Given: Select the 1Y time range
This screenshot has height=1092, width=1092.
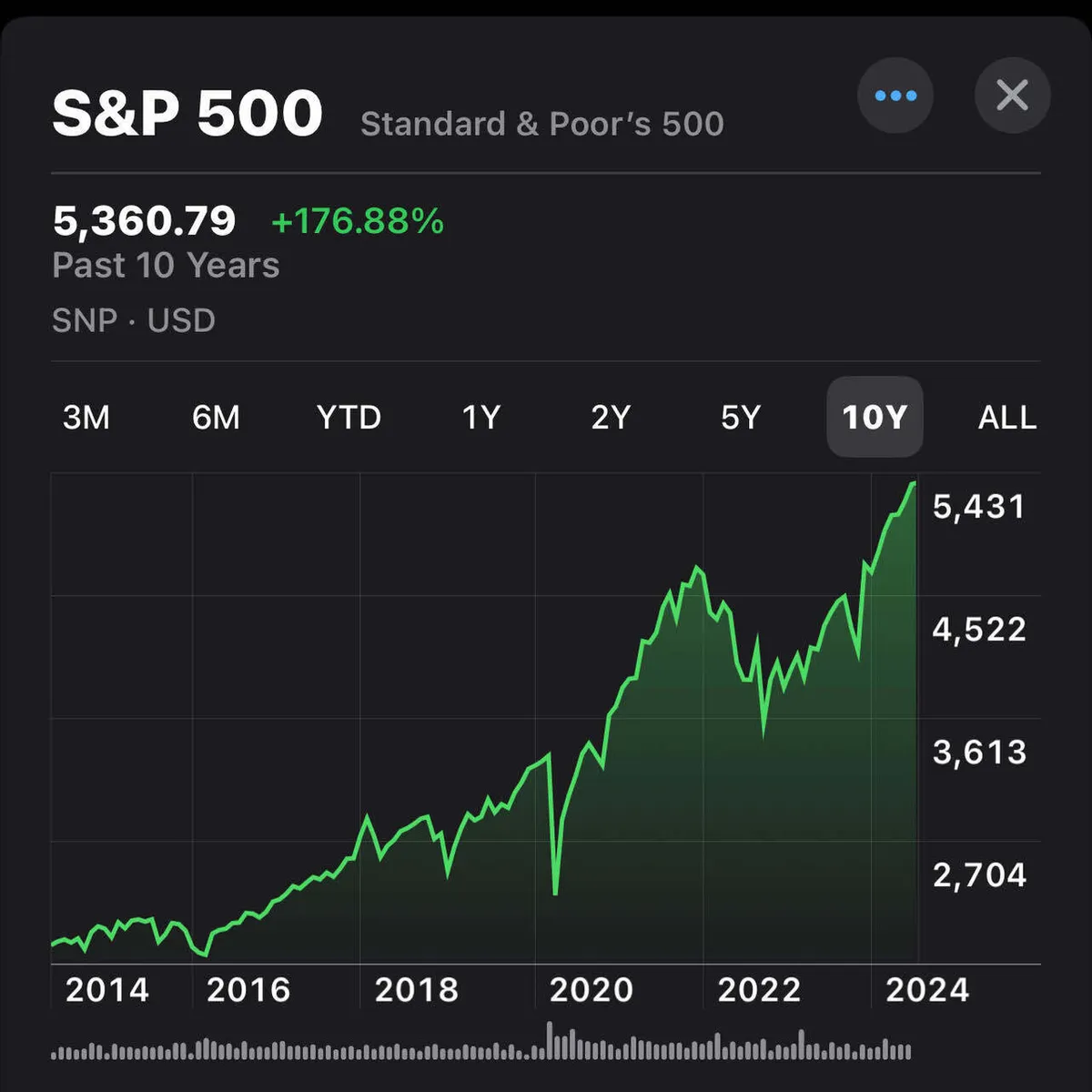Looking at the screenshot, I should [481, 418].
